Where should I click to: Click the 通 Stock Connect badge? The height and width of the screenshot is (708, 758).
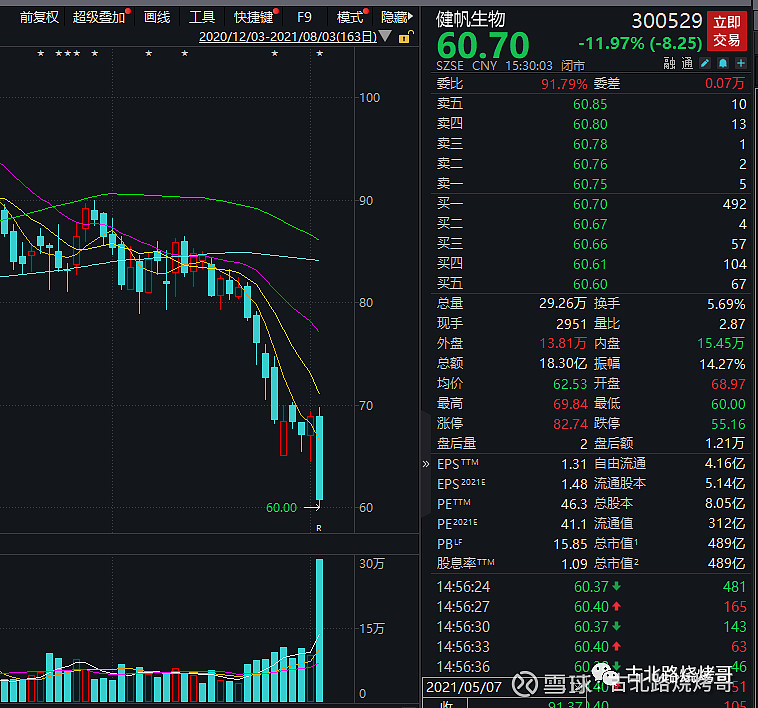click(687, 63)
